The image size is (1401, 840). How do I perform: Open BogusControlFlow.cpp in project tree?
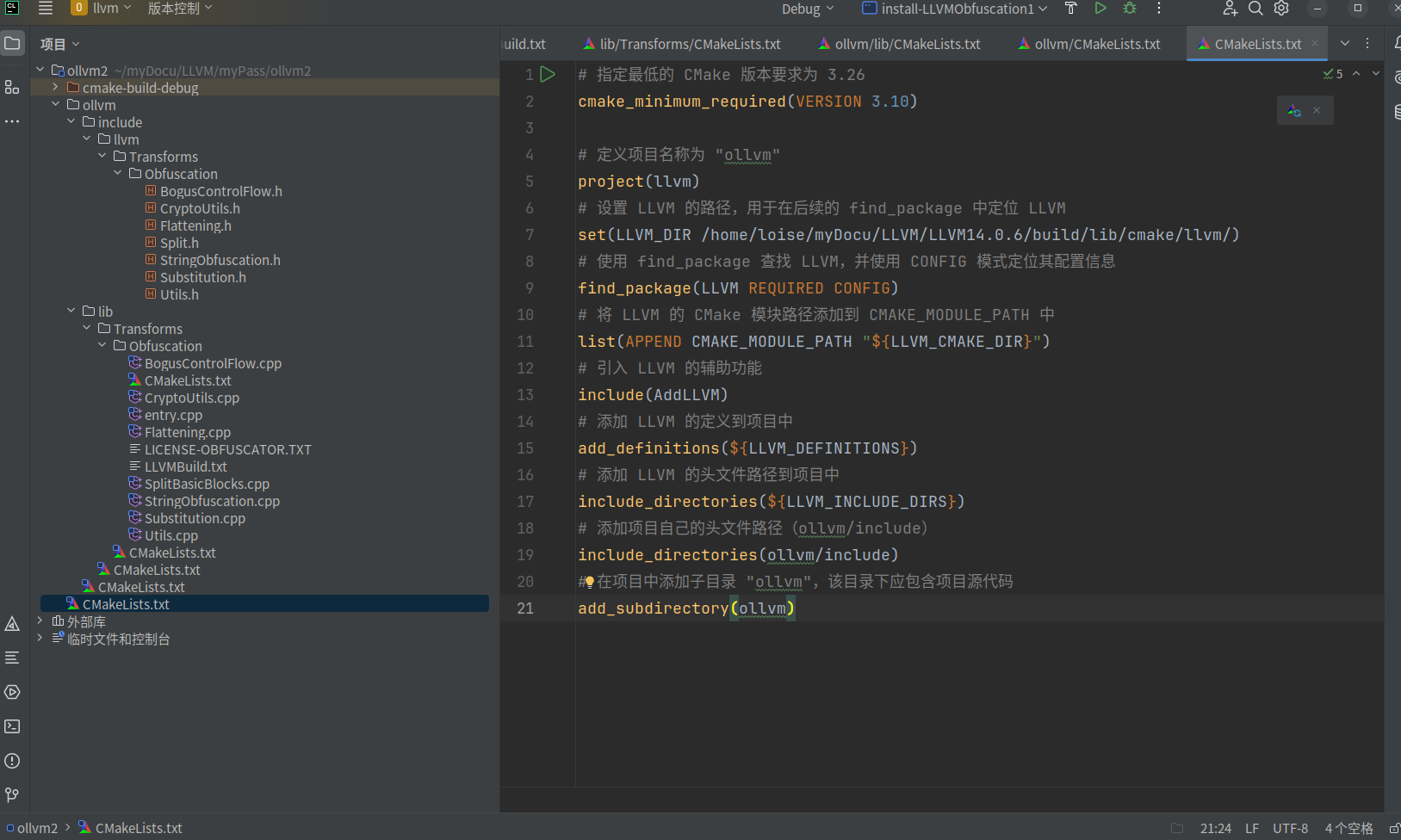(213, 363)
